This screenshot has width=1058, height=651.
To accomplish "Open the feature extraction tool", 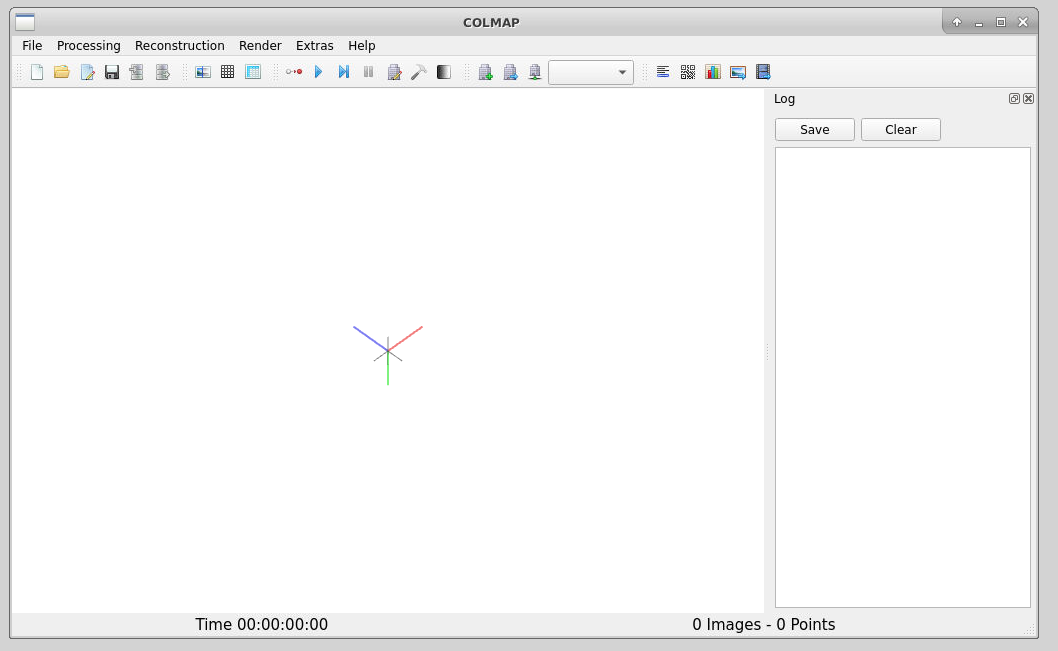I will (x=203, y=71).
